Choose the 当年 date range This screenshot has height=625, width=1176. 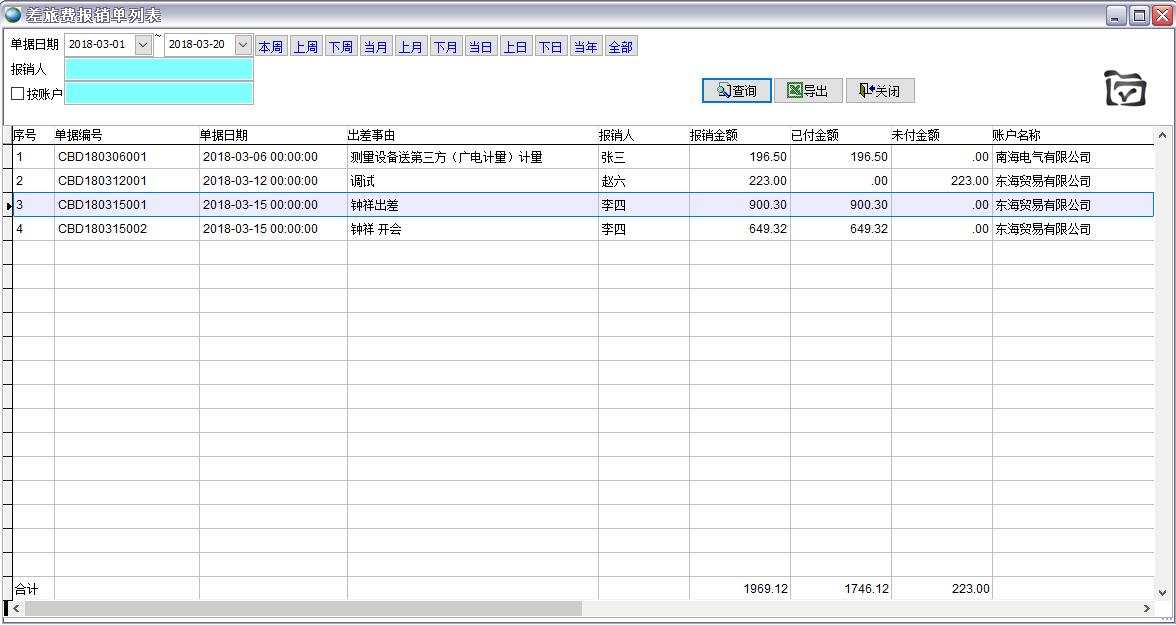coord(585,47)
